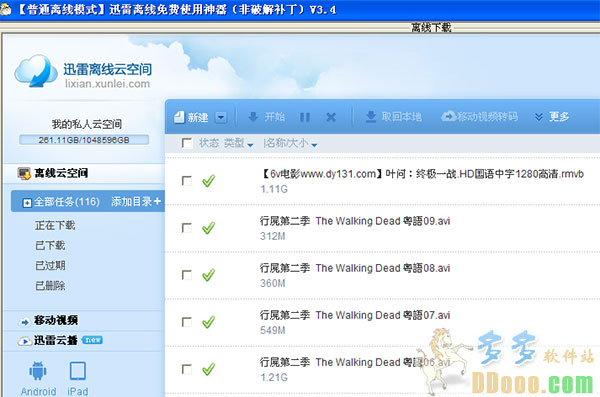Click the 迅雷离线云空间 heading text
The width and height of the screenshot is (600, 397).
pos(108,69)
